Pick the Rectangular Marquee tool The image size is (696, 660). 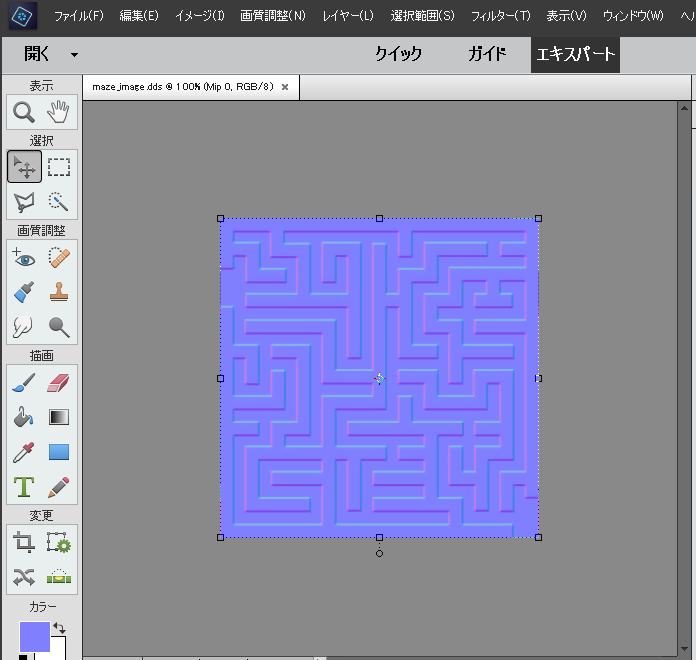coord(59,167)
